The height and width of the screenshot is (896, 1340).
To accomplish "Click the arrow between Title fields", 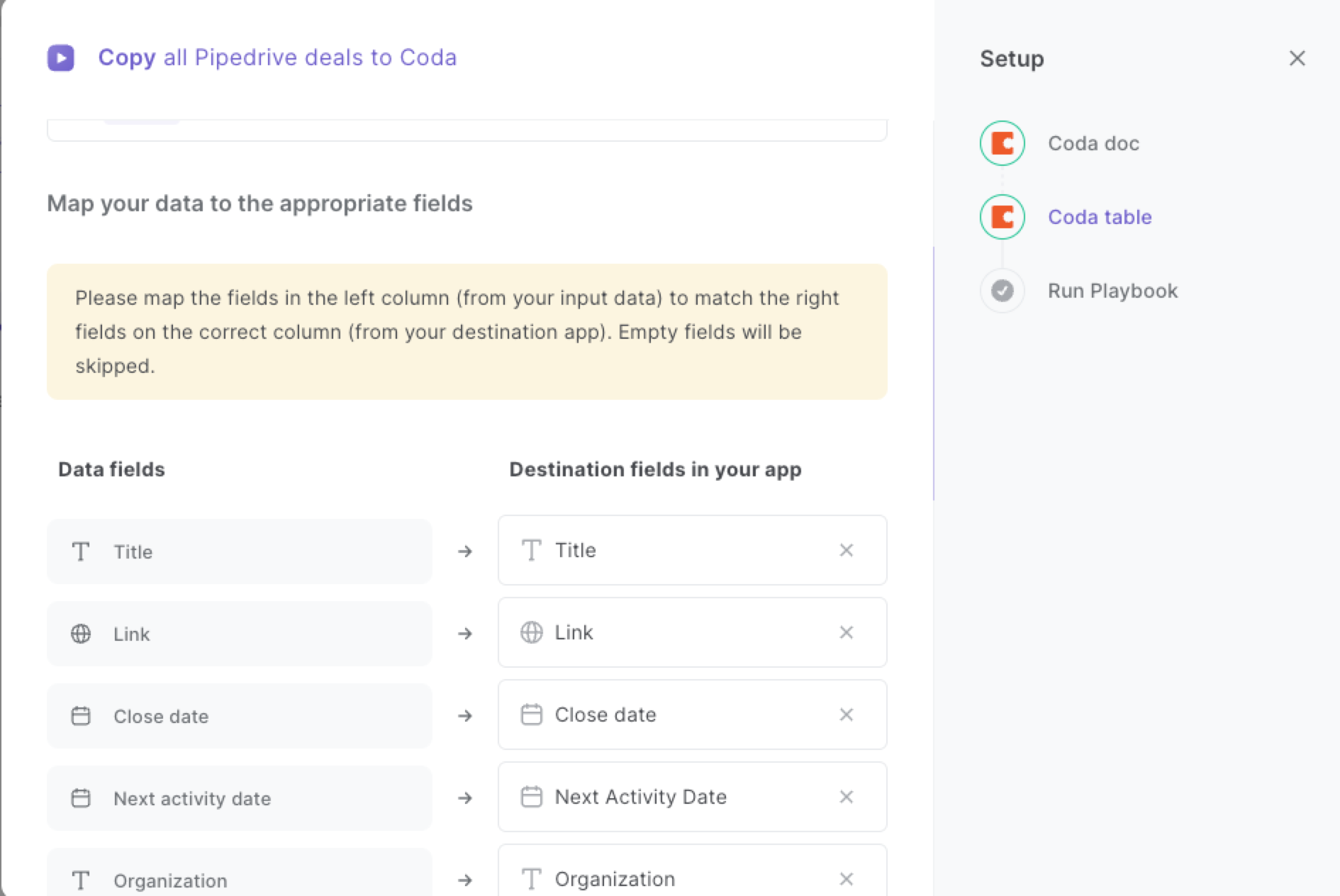I will (465, 551).
